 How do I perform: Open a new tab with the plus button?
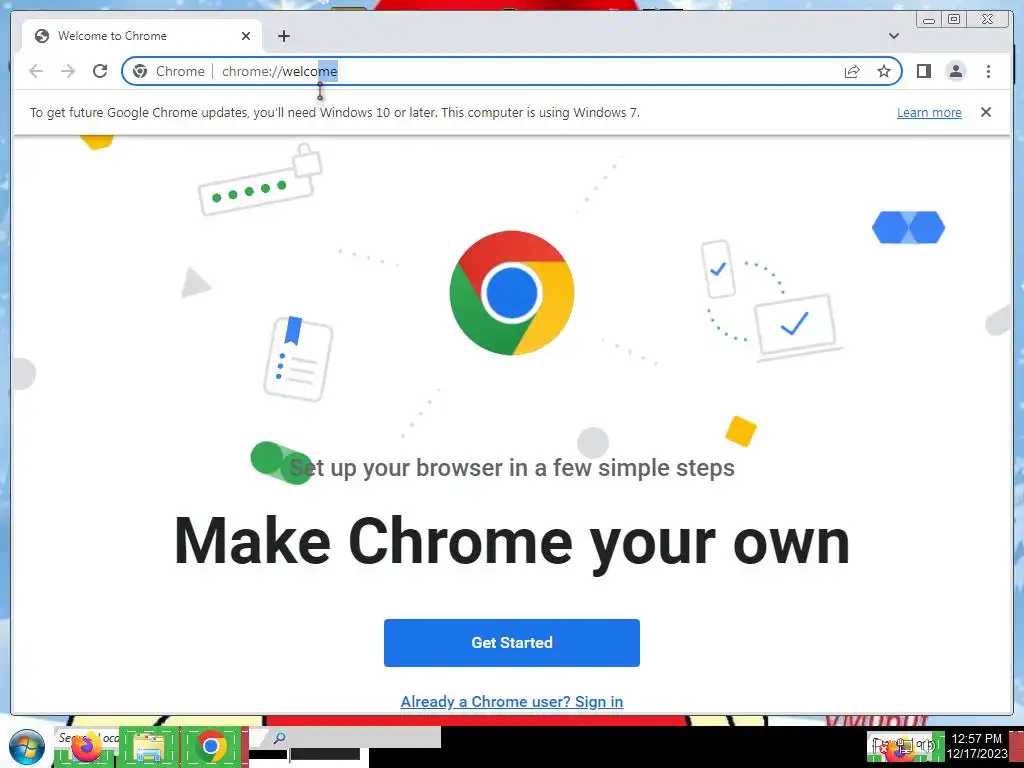pyautogui.click(x=283, y=36)
